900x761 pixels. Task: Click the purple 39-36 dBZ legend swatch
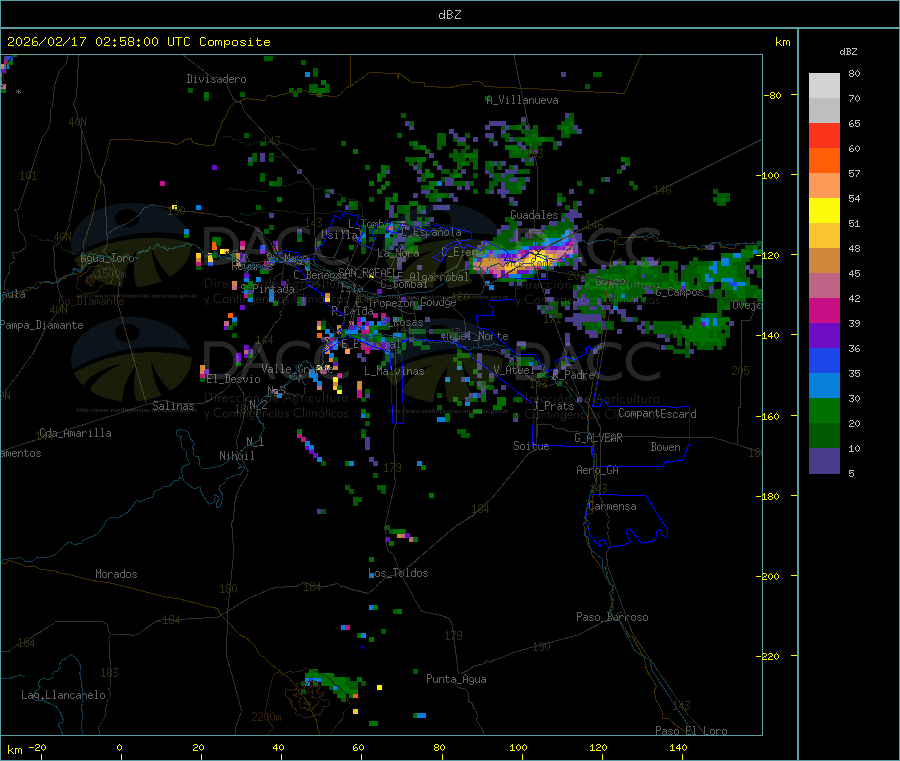tap(824, 336)
